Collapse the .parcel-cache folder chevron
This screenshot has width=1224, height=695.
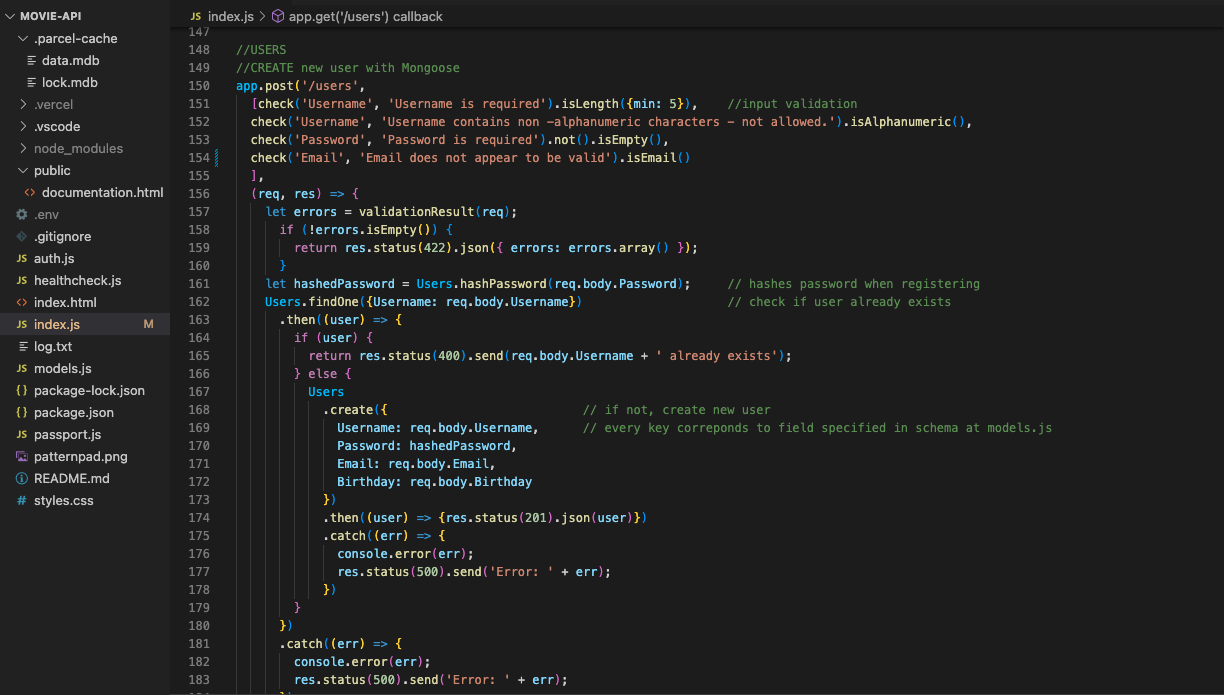tap(24, 39)
